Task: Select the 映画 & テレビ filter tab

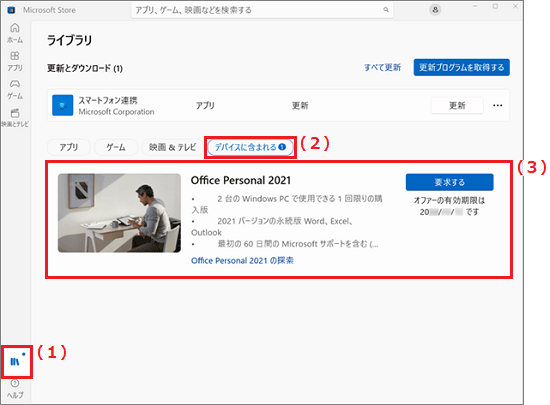Action: pos(173,147)
